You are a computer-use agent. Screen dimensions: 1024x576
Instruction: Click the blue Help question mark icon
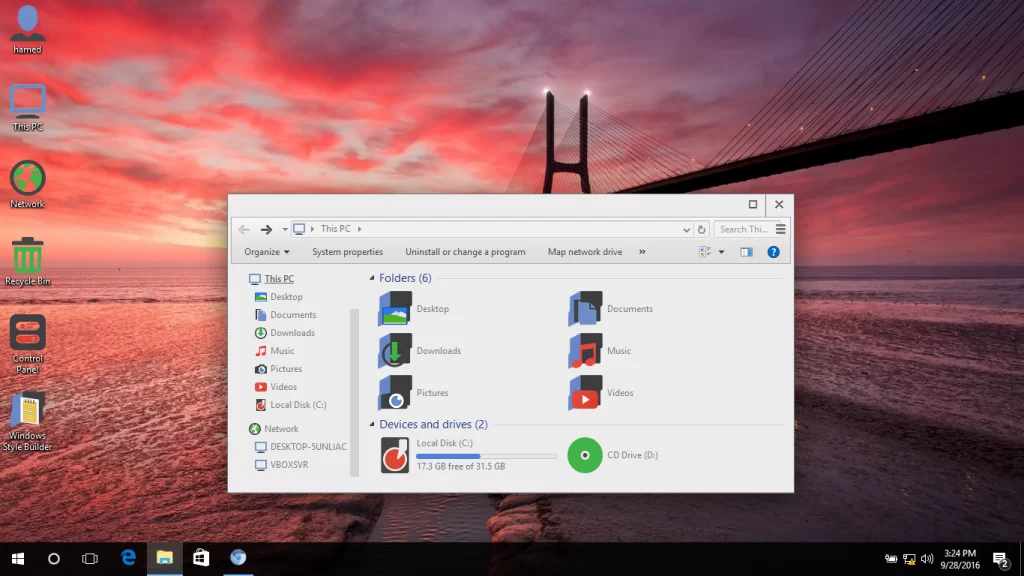coord(773,252)
